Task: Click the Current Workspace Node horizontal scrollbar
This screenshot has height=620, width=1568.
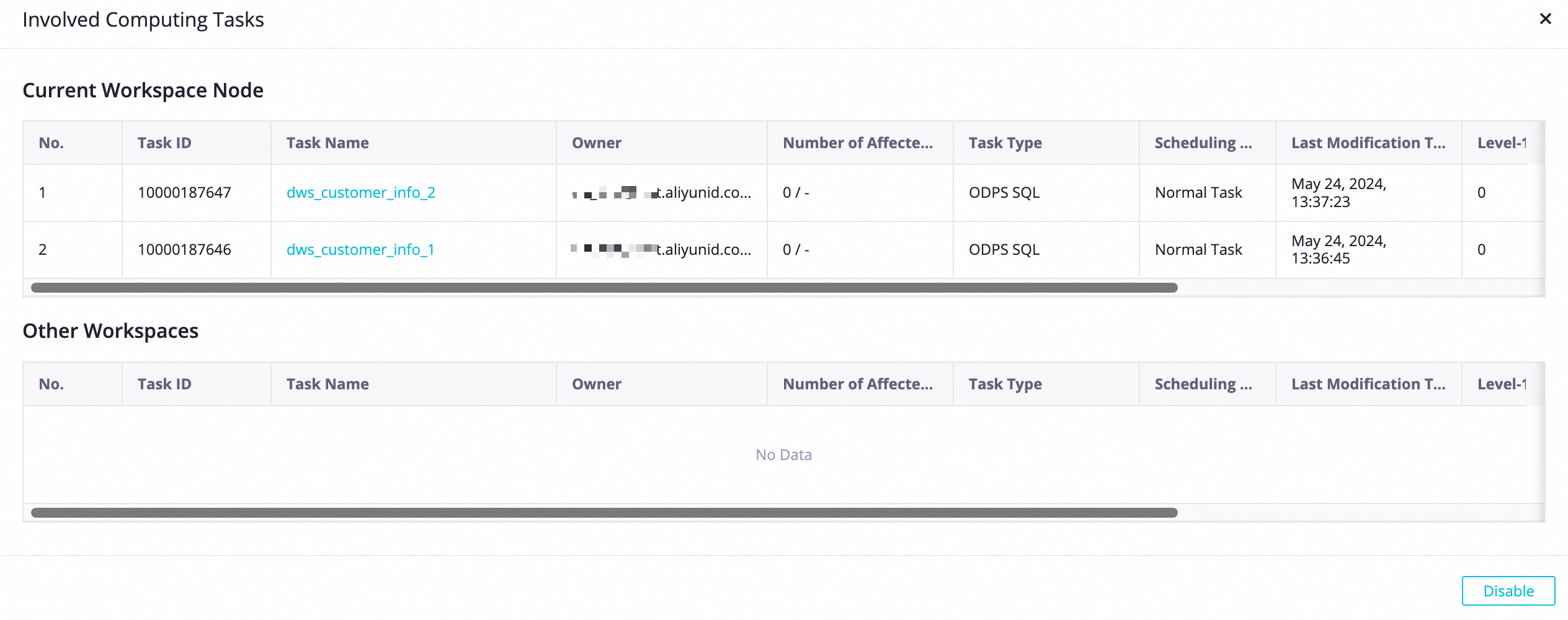Action: coord(604,288)
